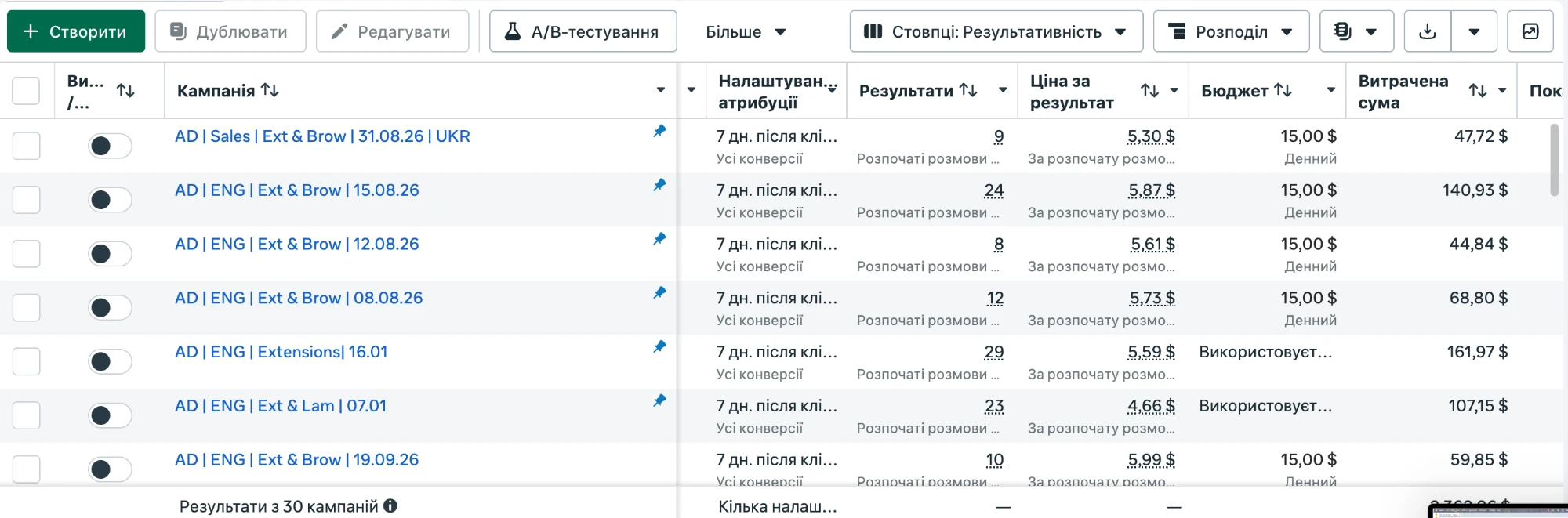Viewport: 1568px width, 518px height.
Task: Click the Дублювати button
Action: pos(230,31)
